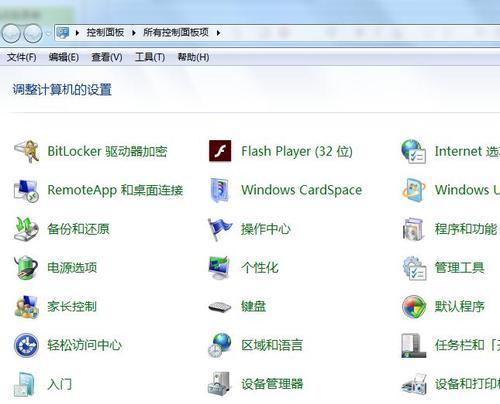The image size is (500, 404).
Task: Open the 设备管理器 link
Action: pyautogui.click(x=272, y=384)
